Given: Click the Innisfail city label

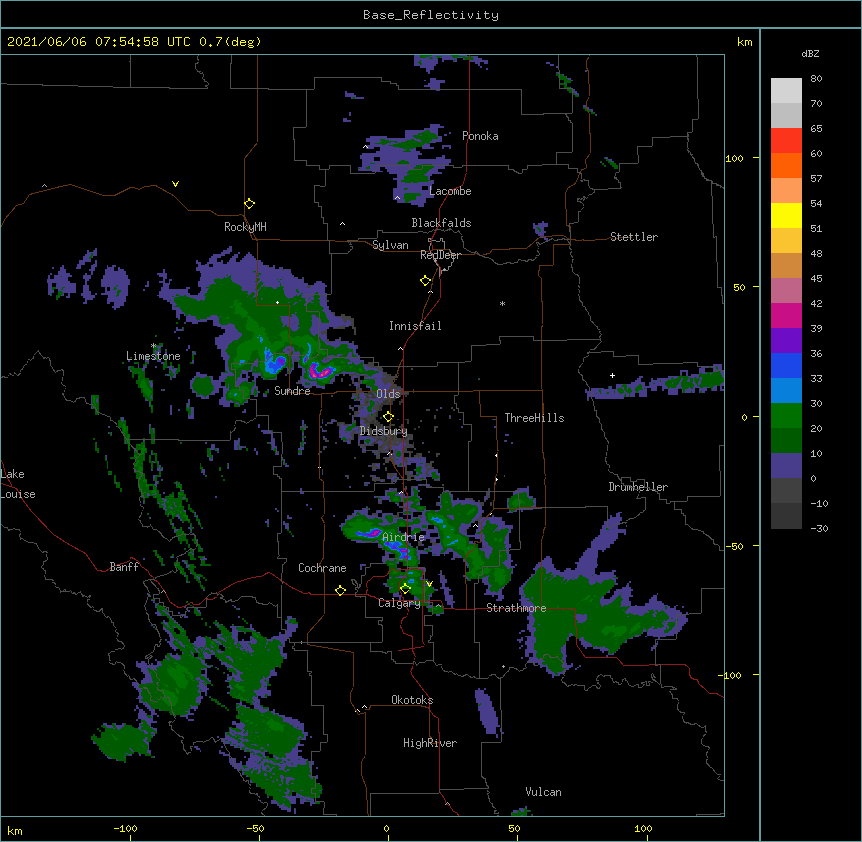Looking at the screenshot, I should 415,326.
